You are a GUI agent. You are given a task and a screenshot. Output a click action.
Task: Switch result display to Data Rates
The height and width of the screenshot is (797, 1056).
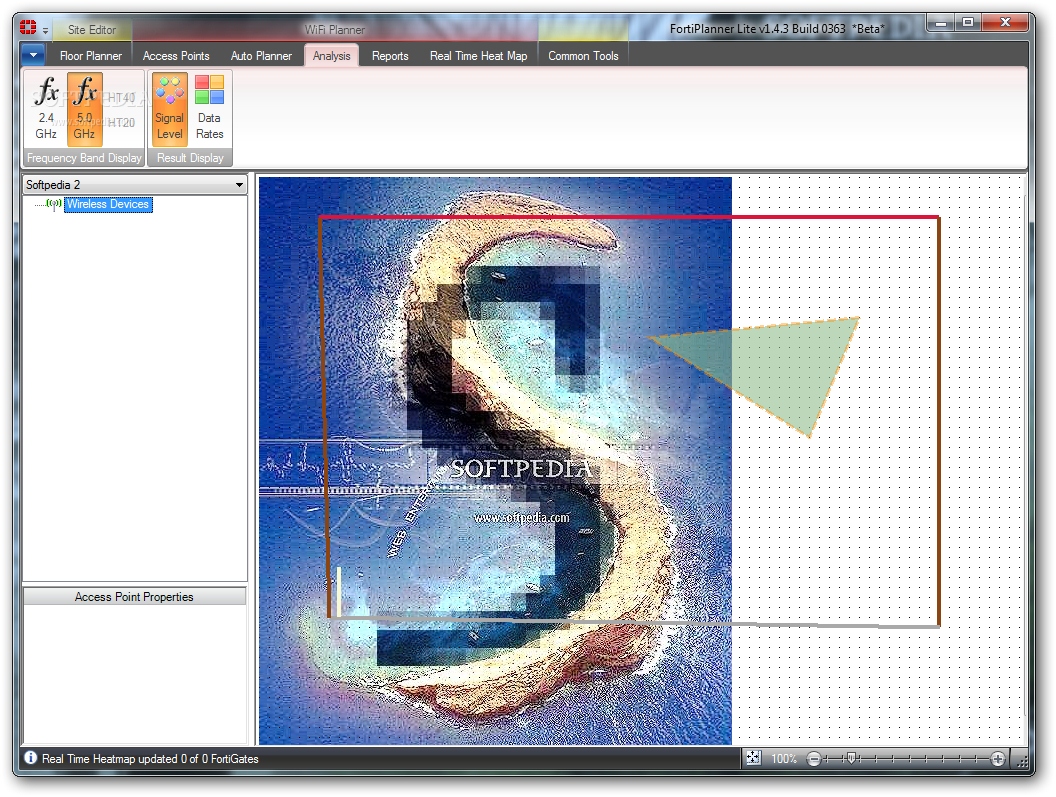(x=209, y=108)
